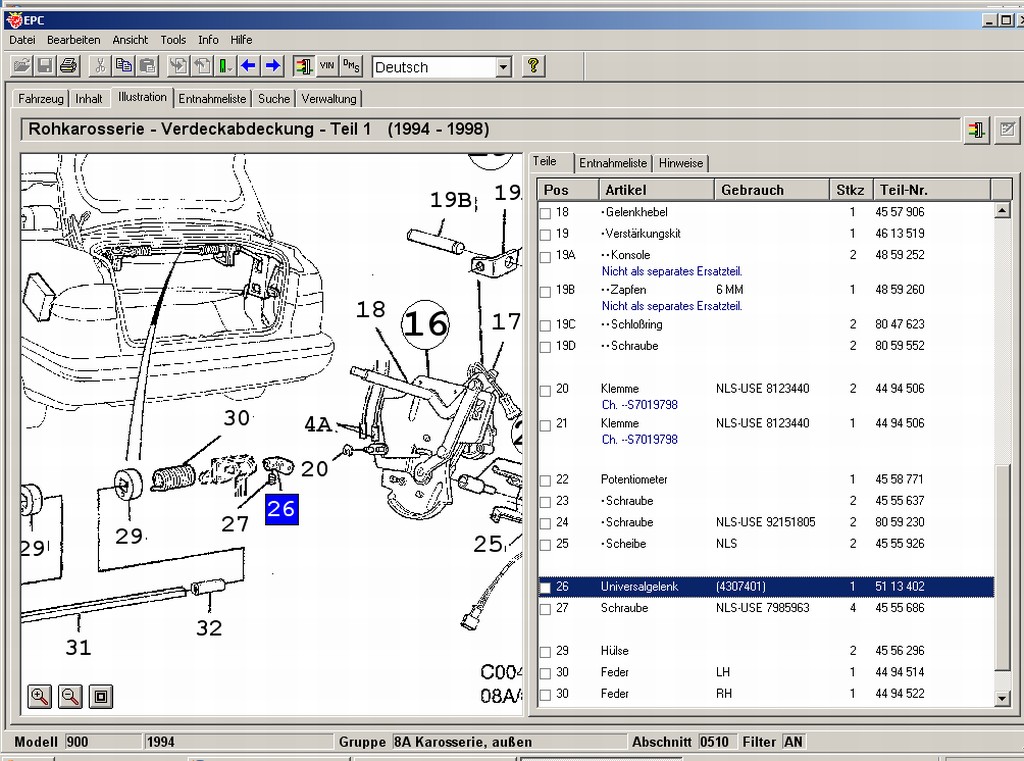This screenshot has width=1024, height=761.
Task: Open the Hinweise tab
Action: pyautogui.click(x=680, y=163)
